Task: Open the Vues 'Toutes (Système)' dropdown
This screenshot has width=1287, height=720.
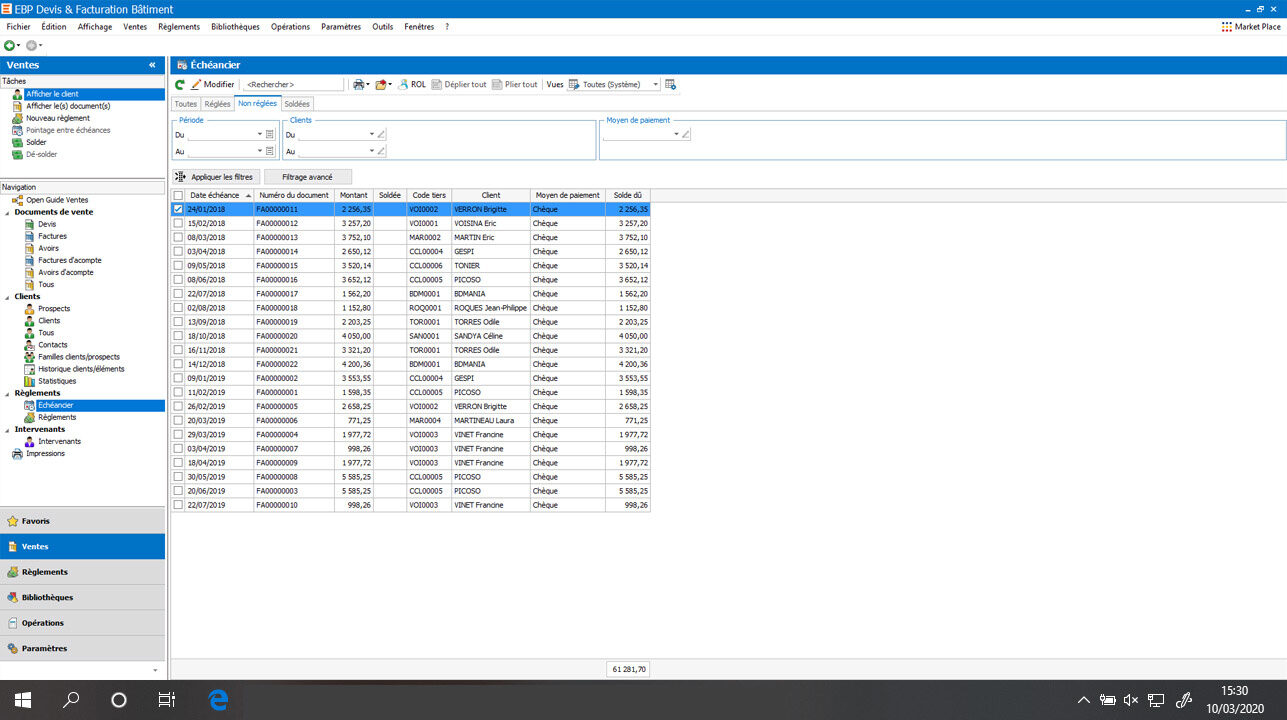Action: (656, 85)
